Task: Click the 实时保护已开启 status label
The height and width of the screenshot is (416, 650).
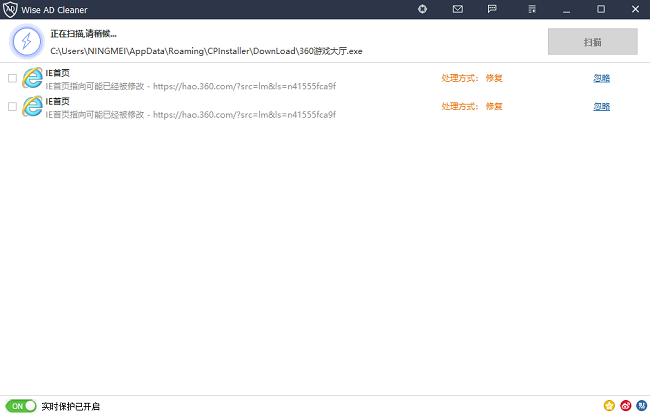Action: [x=70, y=406]
